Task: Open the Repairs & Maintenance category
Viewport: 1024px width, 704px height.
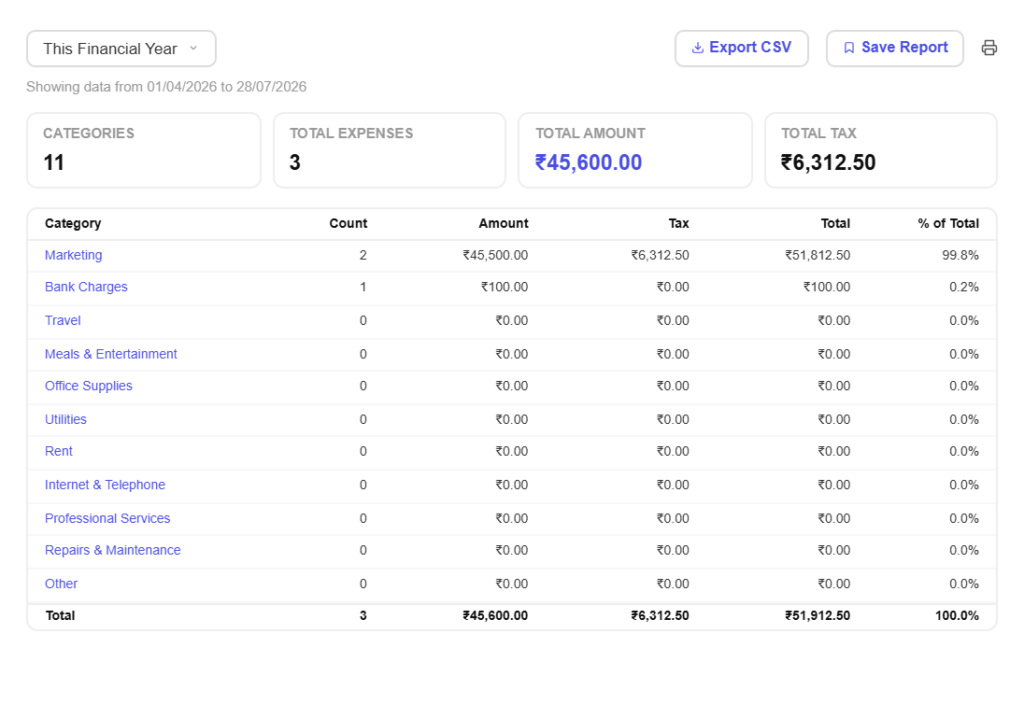Action: click(x=112, y=550)
